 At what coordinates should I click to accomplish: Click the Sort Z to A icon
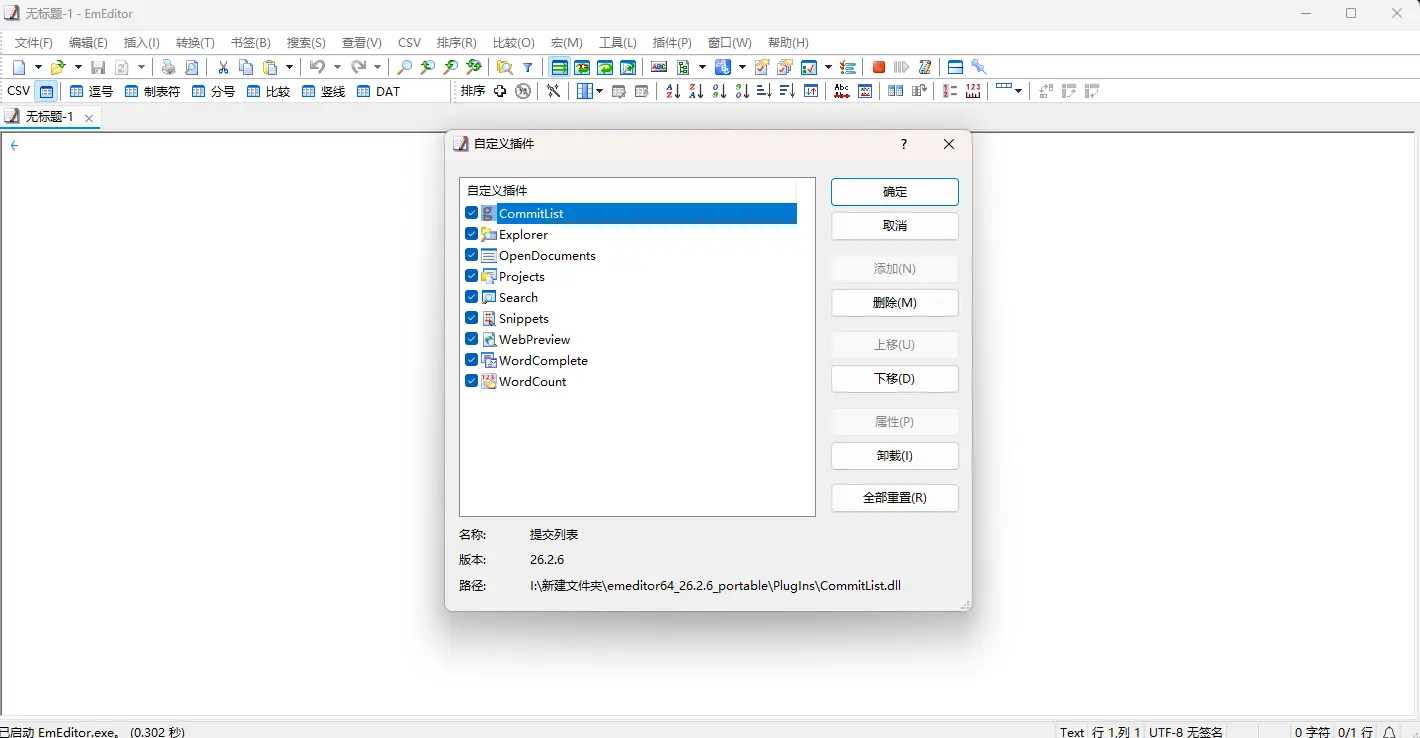696,91
